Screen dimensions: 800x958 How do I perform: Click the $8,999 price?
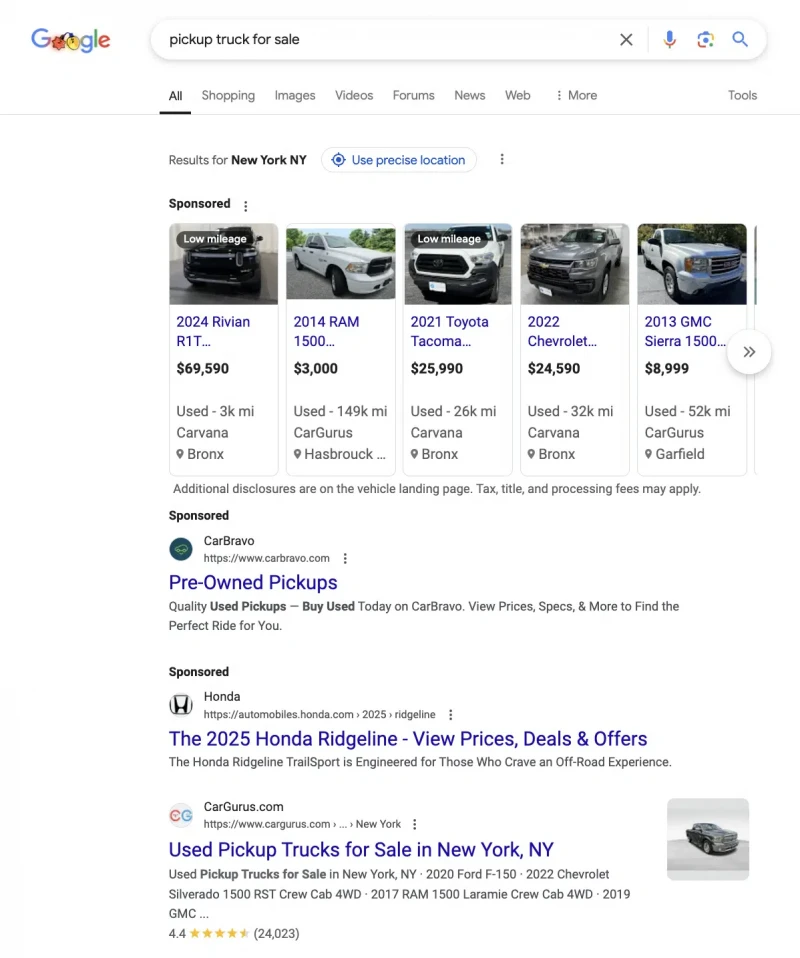[x=666, y=368]
